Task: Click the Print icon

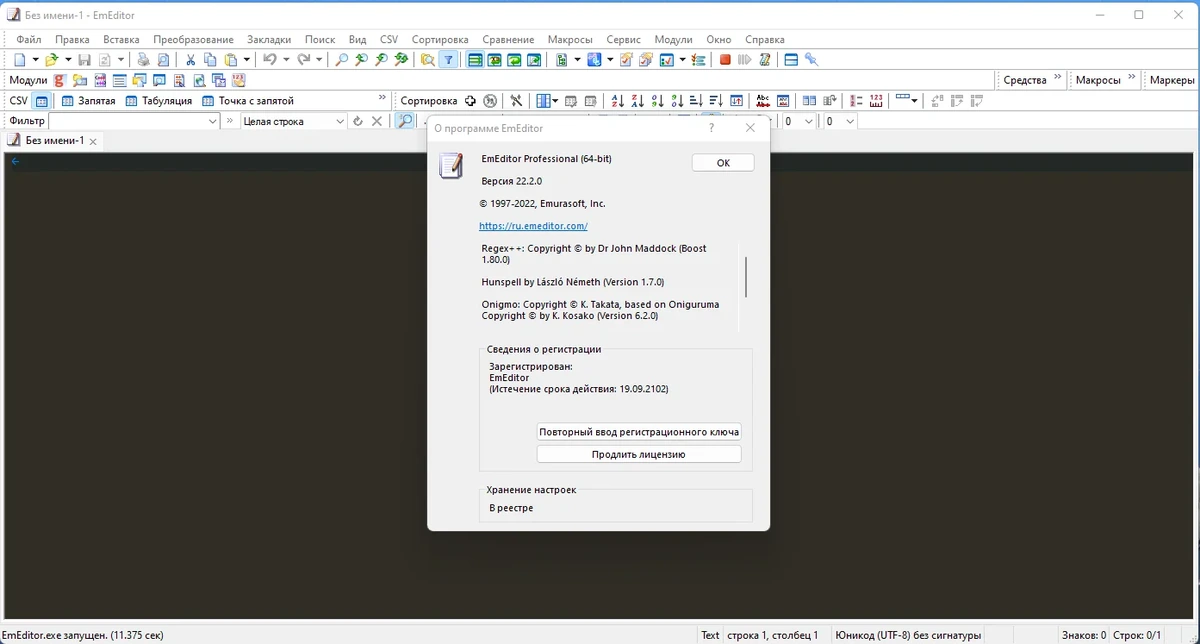Action: point(143,60)
